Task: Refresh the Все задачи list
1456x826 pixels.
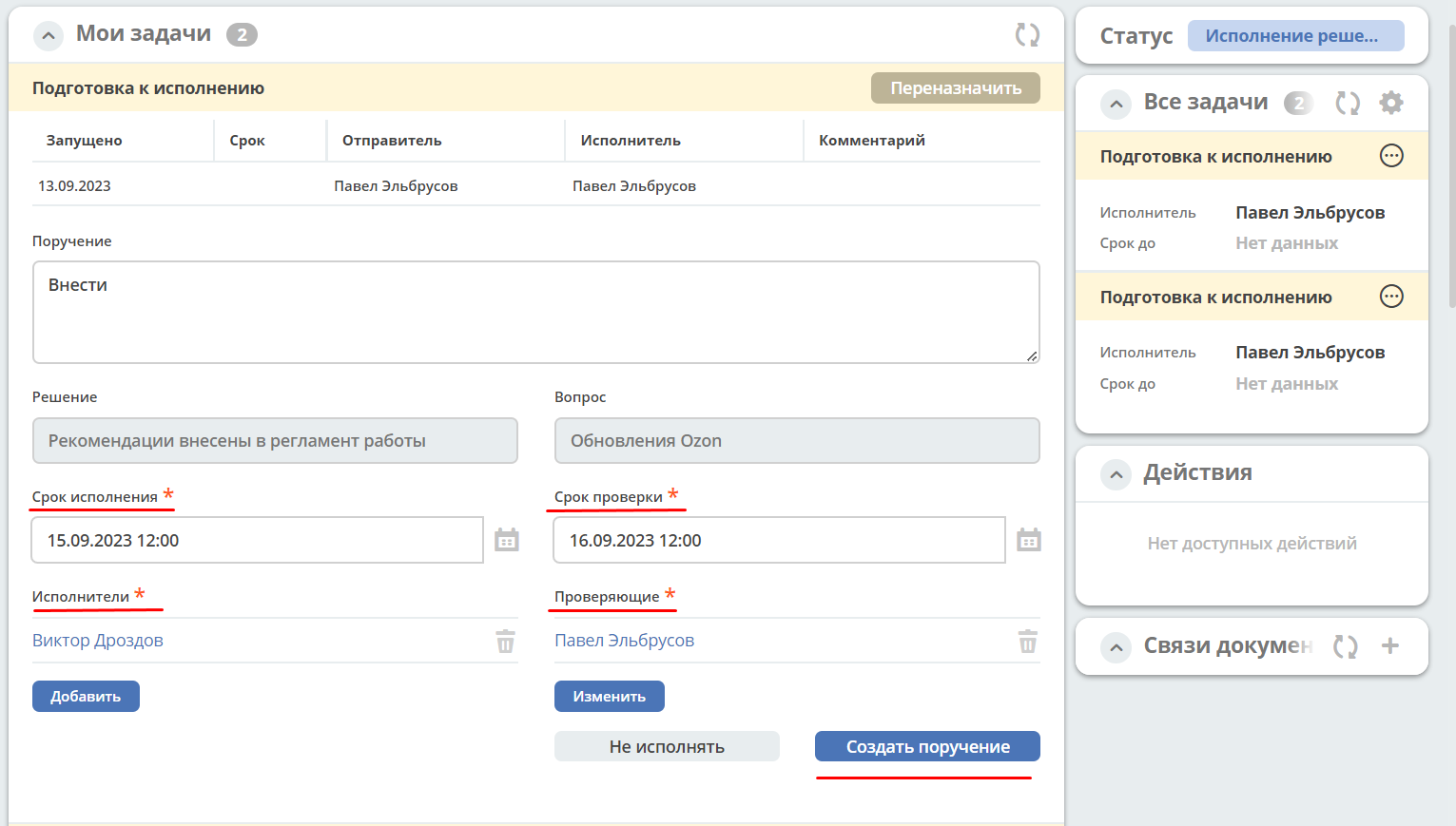Action: click(1348, 103)
